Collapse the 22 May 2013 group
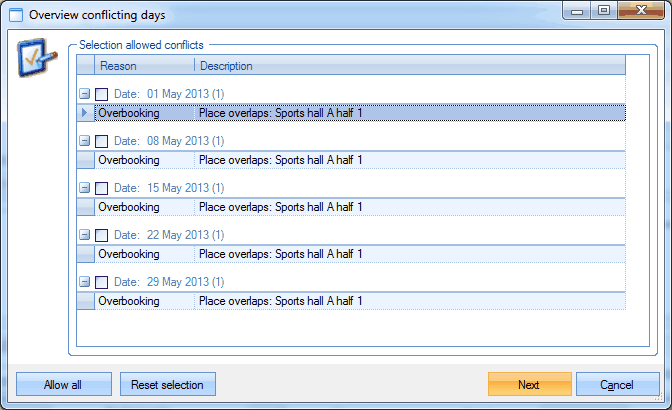The height and width of the screenshot is (410, 672). (85, 235)
